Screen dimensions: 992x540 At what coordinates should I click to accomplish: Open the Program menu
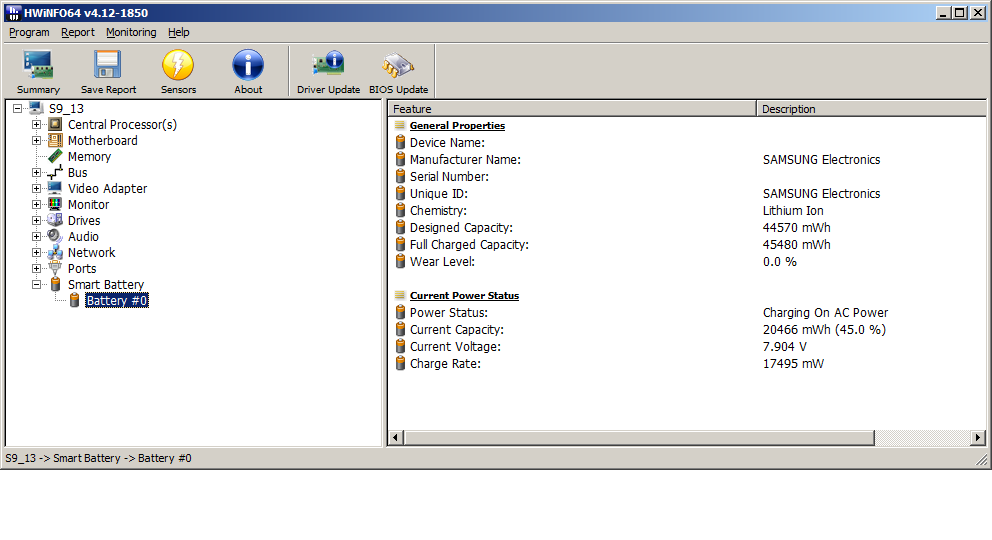pos(29,32)
